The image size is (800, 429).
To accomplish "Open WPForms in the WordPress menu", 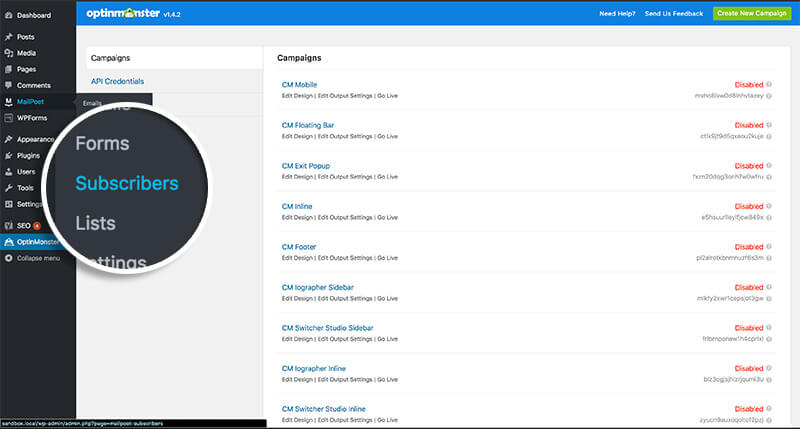I will coord(32,118).
